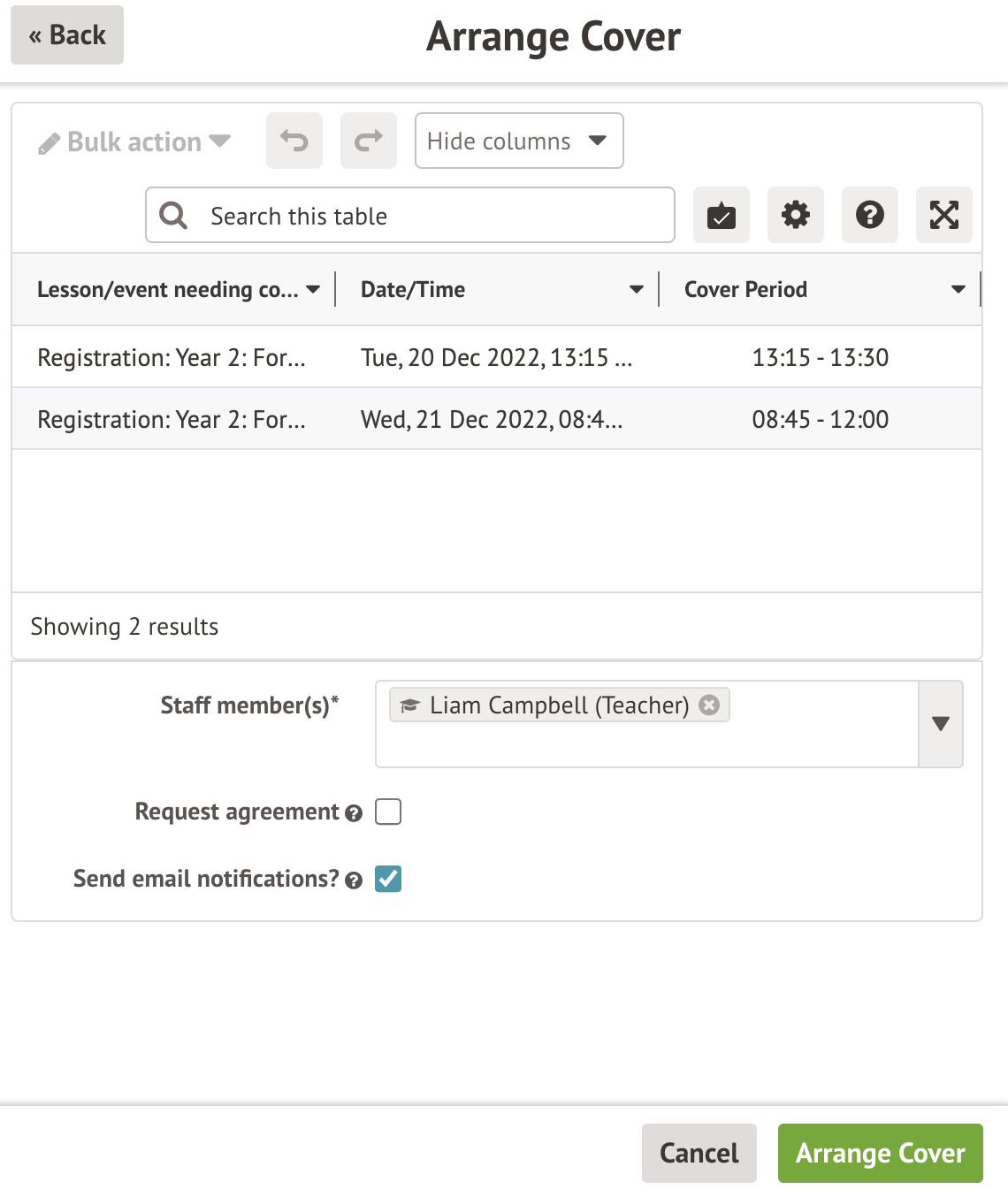This screenshot has width=1008, height=1197.
Task: Open table settings gear icon
Action: click(x=795, y=215)
